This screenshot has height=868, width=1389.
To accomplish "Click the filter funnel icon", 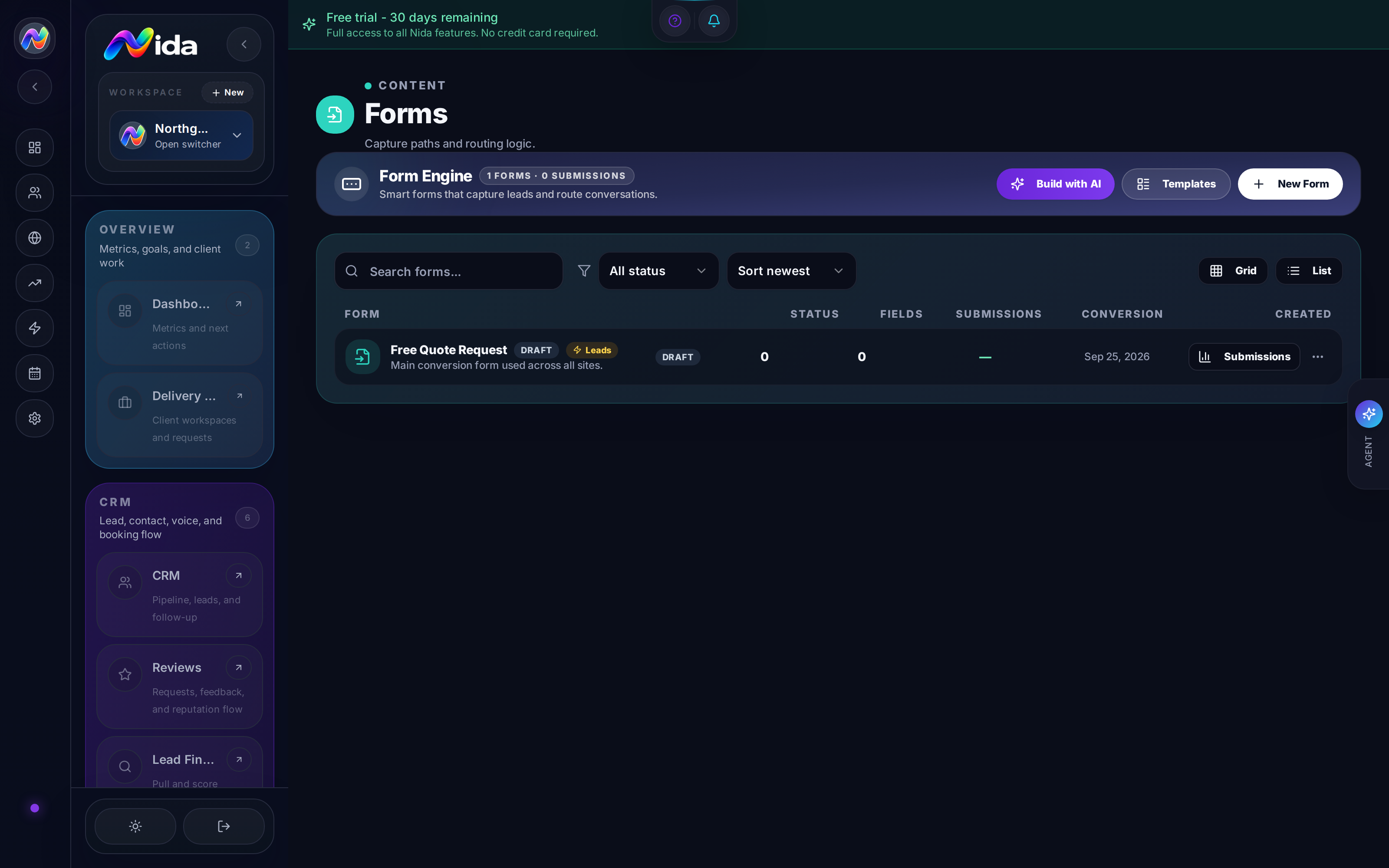I will click(584, 271).
